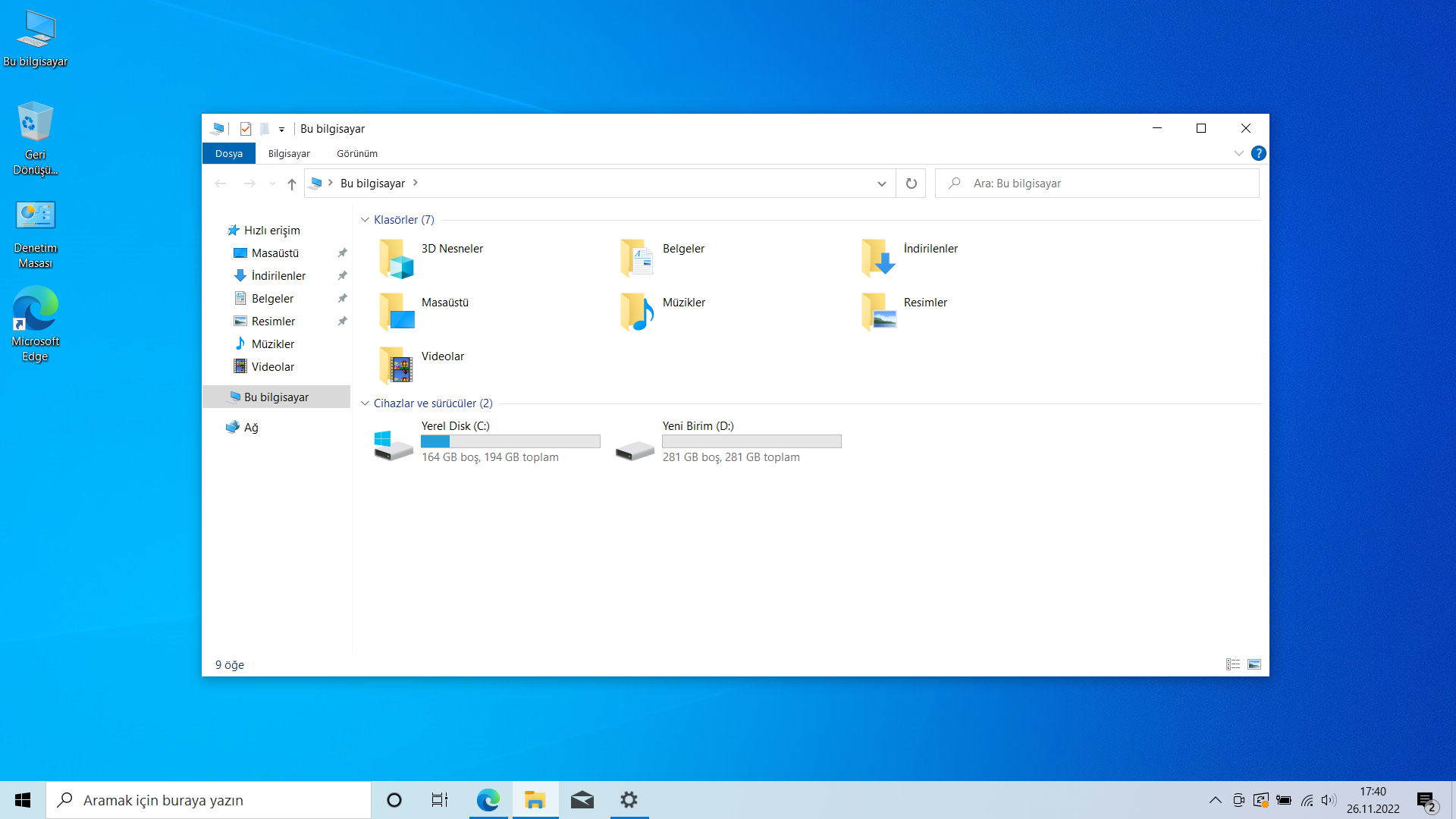Screen dimensions: 1456x819
Task: Click the up arrow navigation button
Action: click(x=292, y=184)
